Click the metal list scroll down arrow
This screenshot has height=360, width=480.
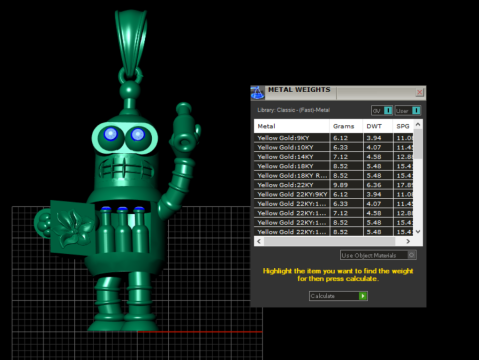point(418,232)
